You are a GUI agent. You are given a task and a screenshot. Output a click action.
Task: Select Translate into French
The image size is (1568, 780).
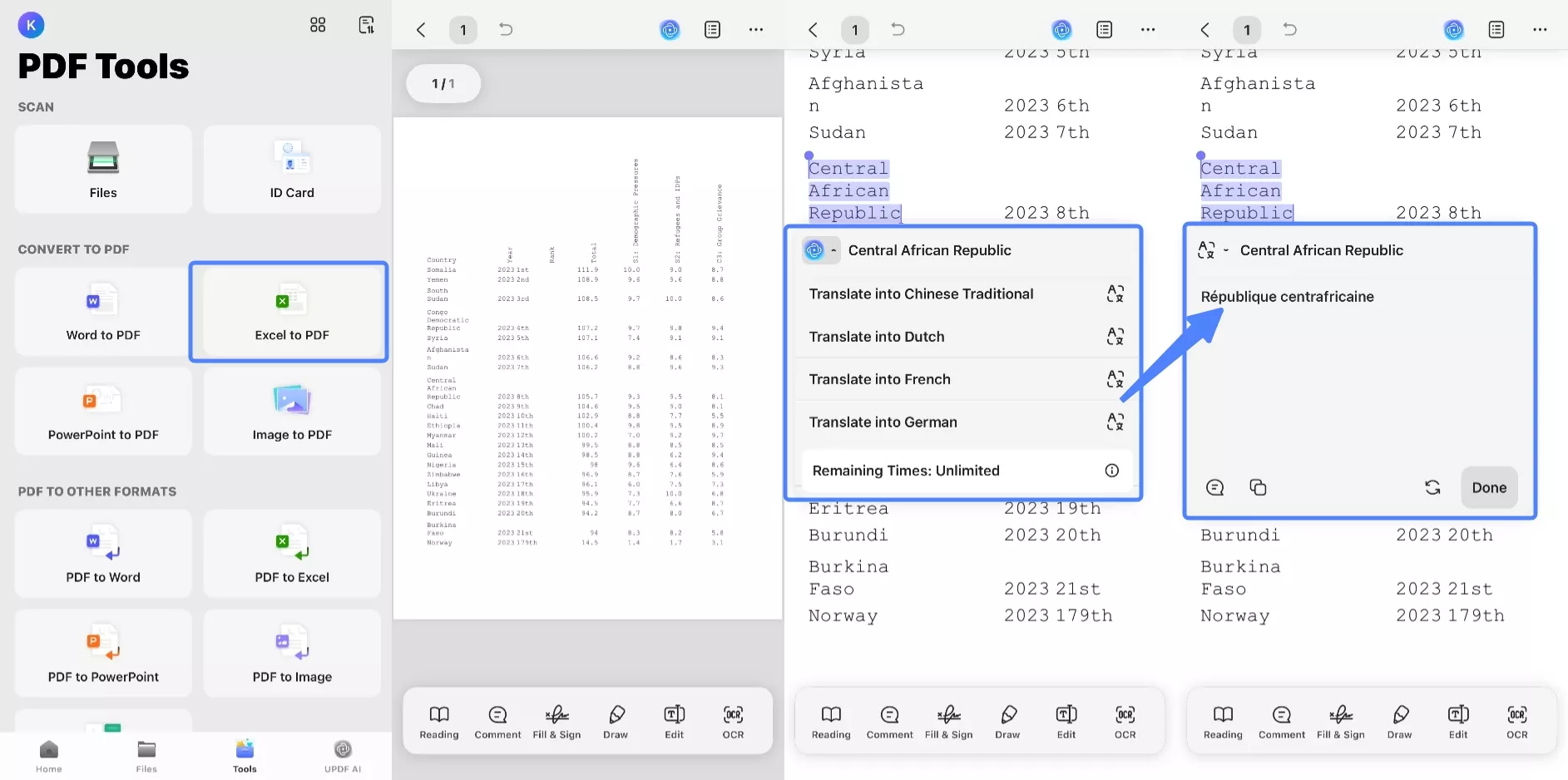tap(879, 379)
